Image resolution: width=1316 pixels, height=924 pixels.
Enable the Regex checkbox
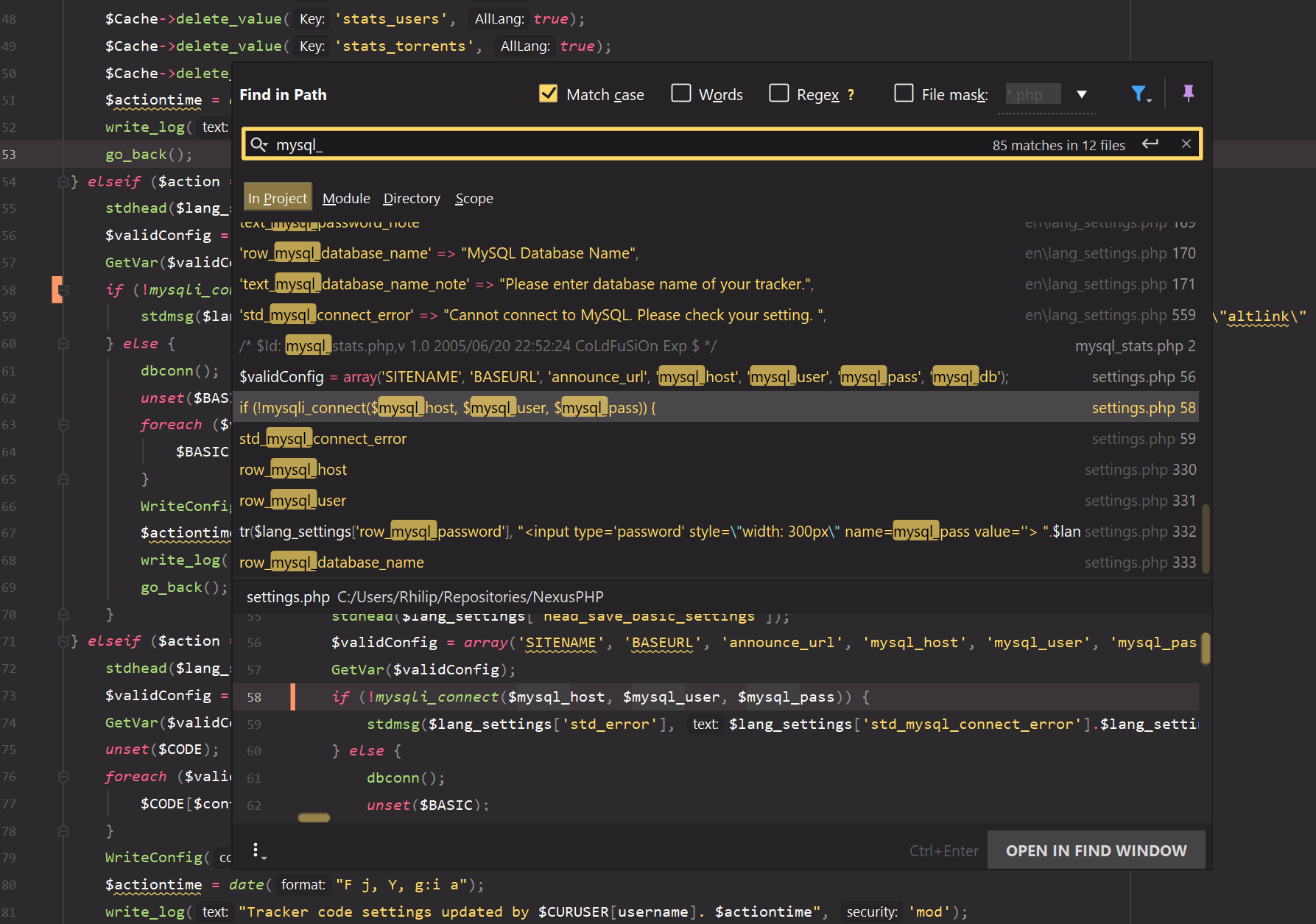pyautogui.click(x=778, y=94)
